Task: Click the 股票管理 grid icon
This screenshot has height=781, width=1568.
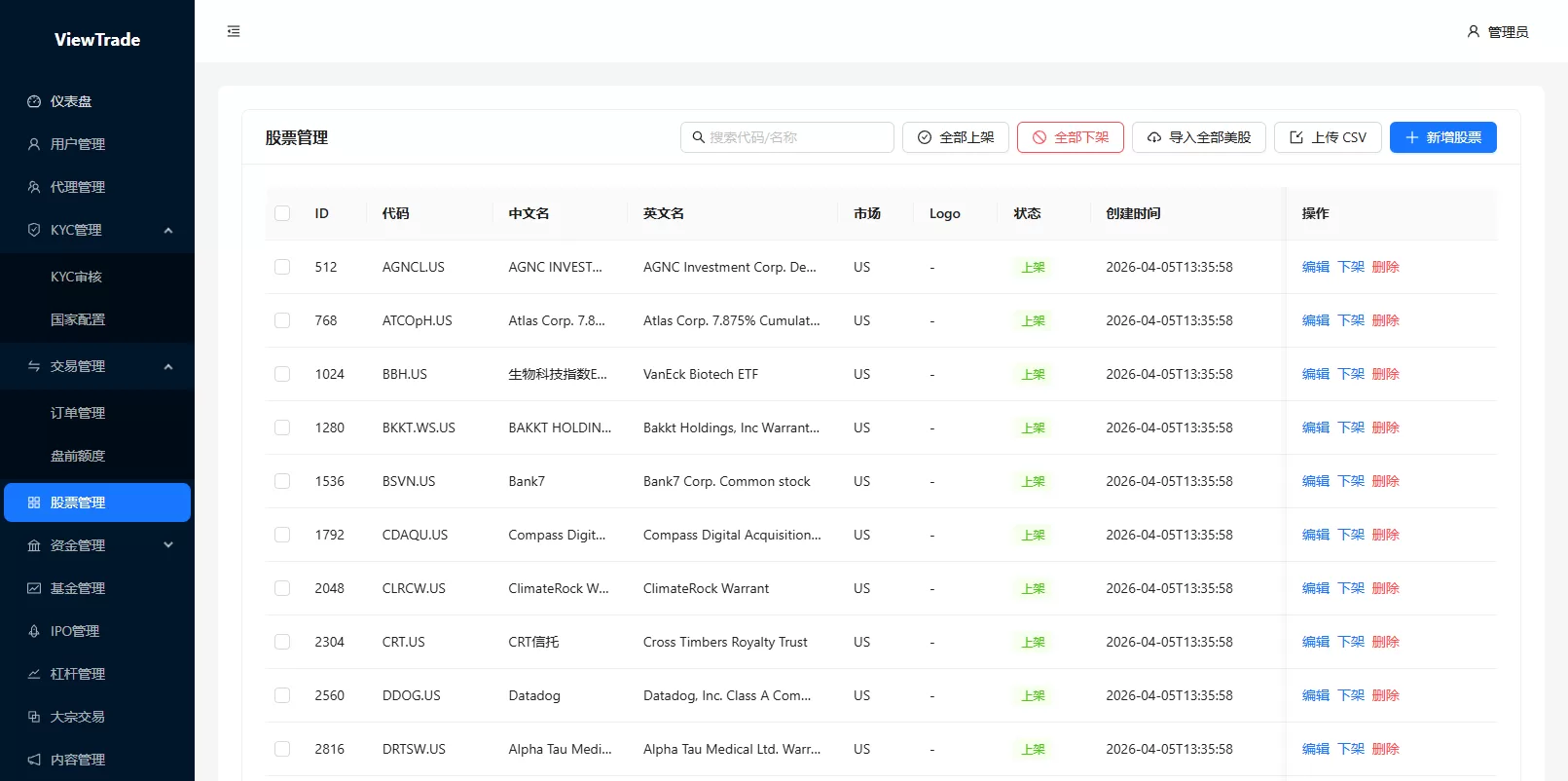Action: [x=34, y=502]
